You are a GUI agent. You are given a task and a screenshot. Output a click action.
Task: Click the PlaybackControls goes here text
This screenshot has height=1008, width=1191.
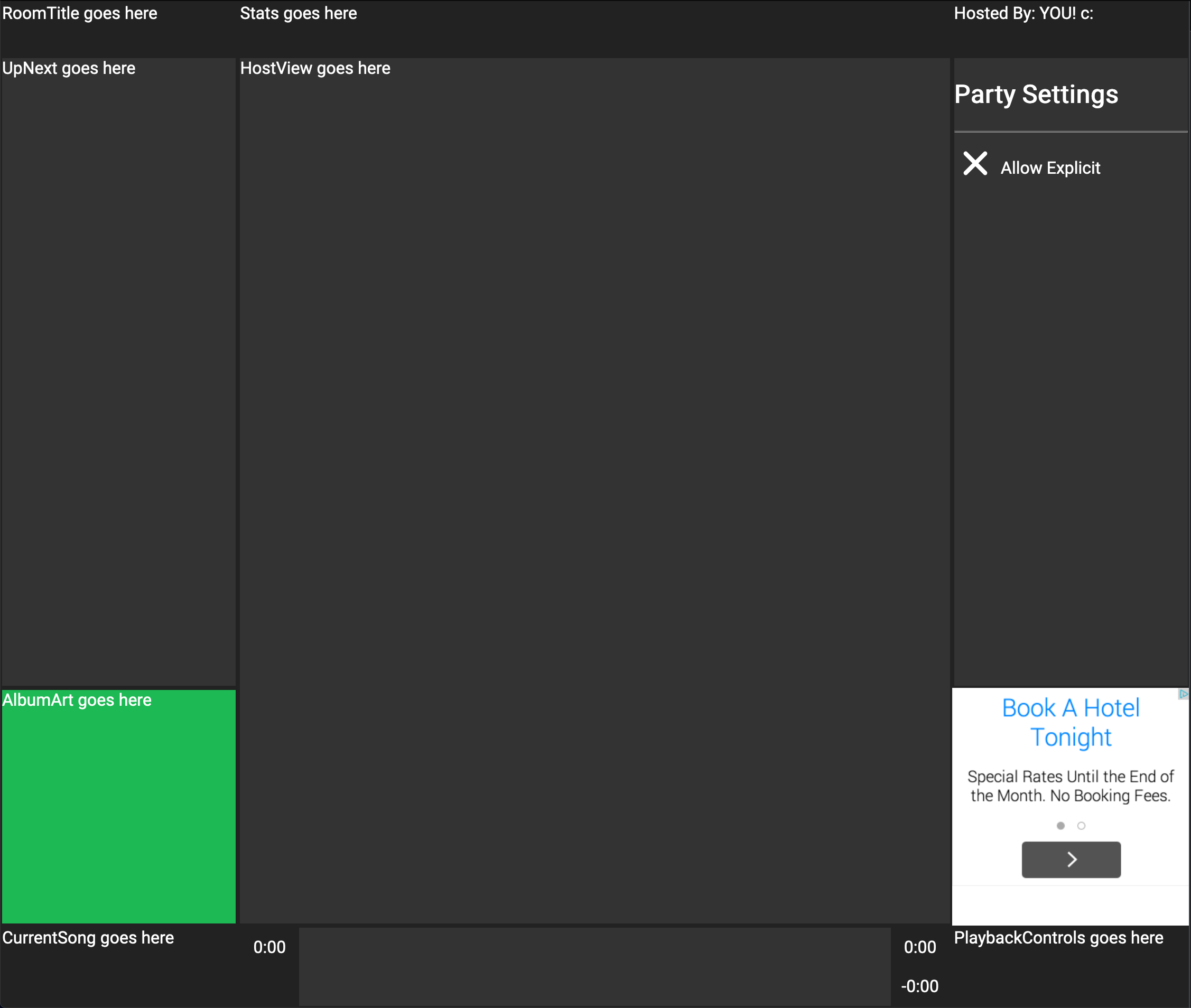[1058, 938]
